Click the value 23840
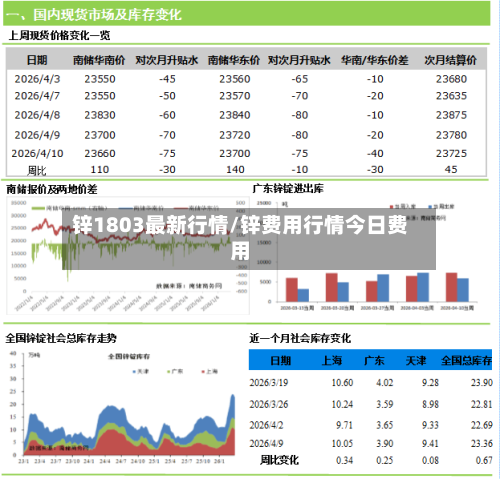Screen dimensions: 500x479 (x=235, y=115)
